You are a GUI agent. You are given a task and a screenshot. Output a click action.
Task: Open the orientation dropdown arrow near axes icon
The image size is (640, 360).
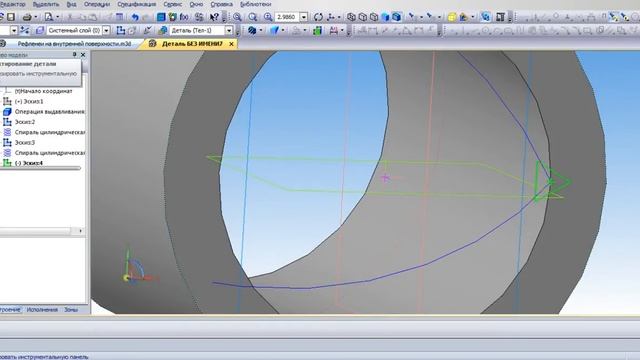tap(339, 17)
